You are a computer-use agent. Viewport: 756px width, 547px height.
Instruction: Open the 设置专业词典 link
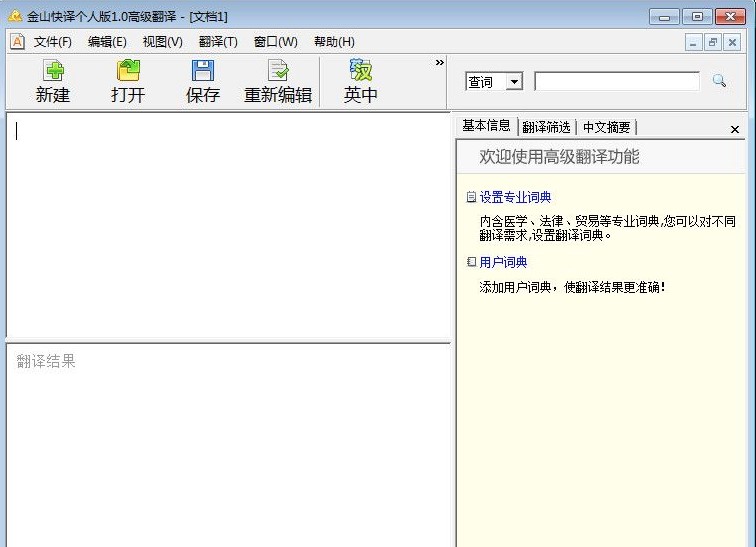tap(515, 197)
